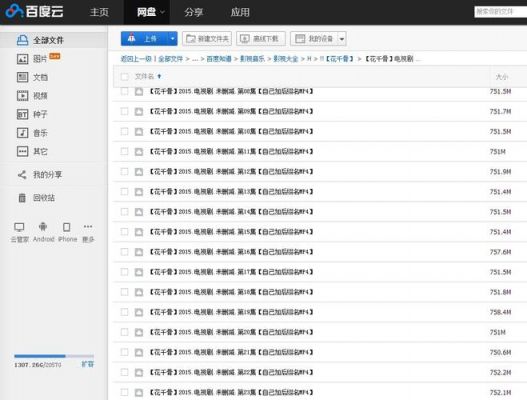527x400 pixels.
Task: Check the box for episode 第13集
Action: (x=125, y=192)
